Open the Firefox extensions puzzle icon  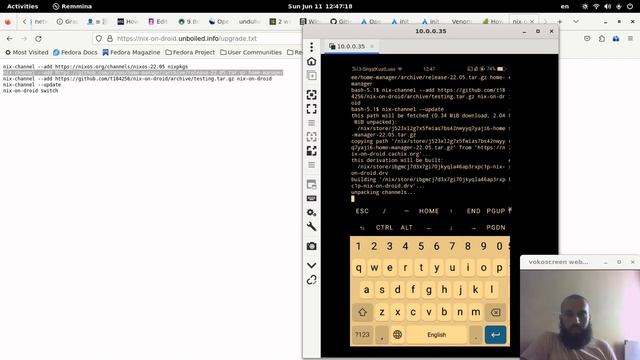(x=602, y=38)
